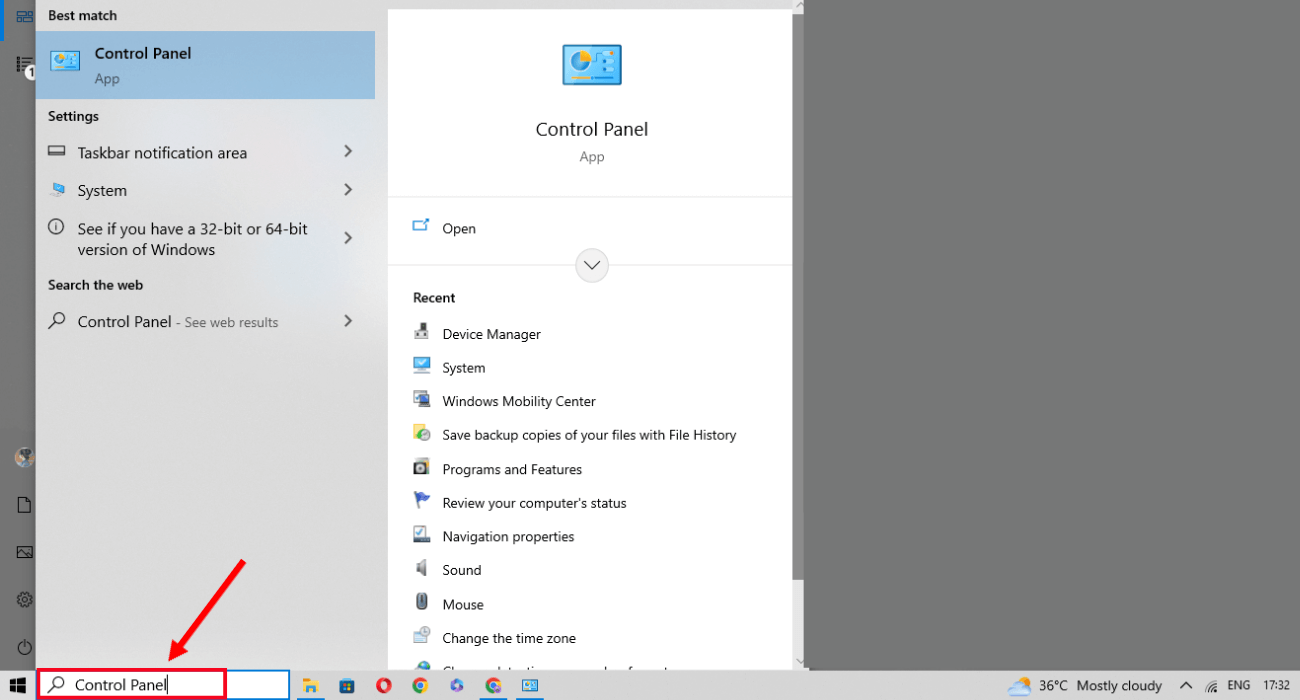Screen dimensions: 1300x700
Task: Click ENG language indicator in tray
Action: pyautogui.click(x=1239, y=686)
